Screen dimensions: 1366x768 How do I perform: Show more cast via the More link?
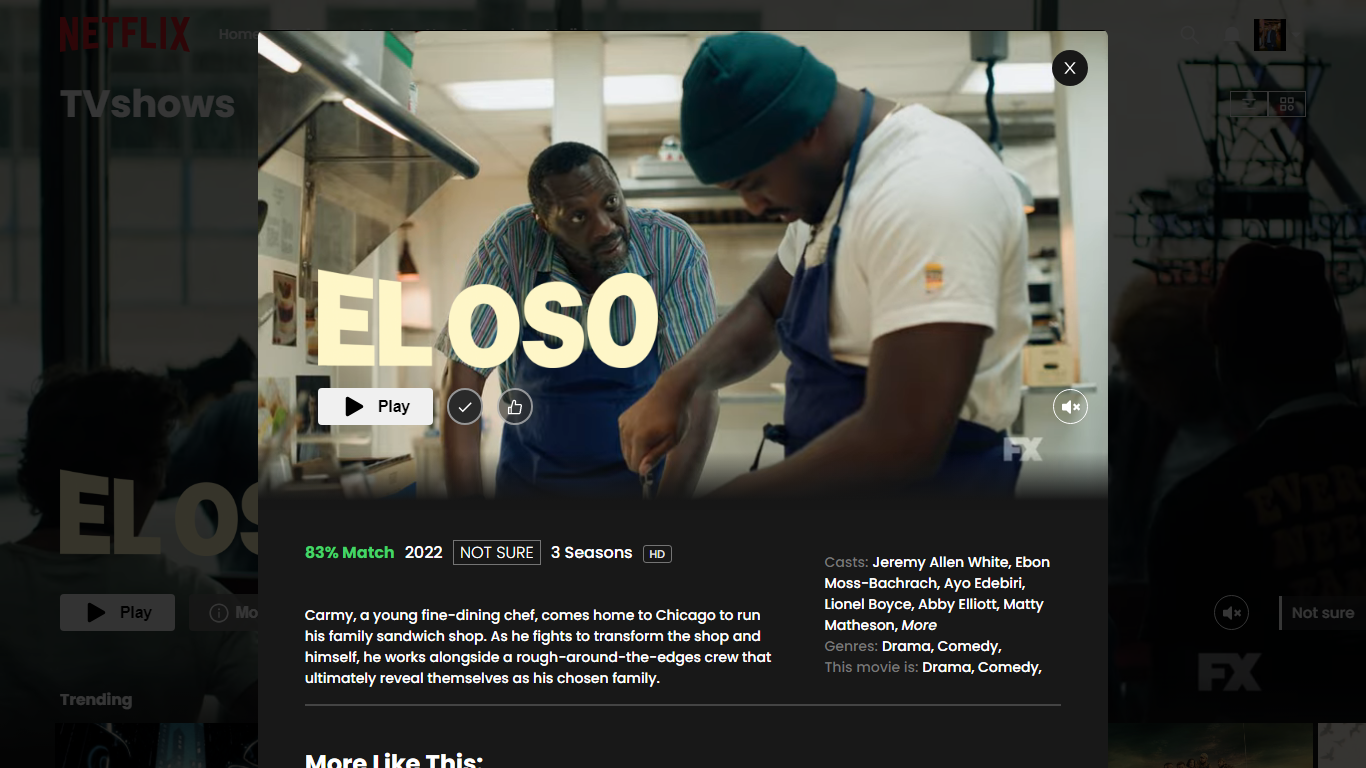pyautogui.click(x=919, y=625)
